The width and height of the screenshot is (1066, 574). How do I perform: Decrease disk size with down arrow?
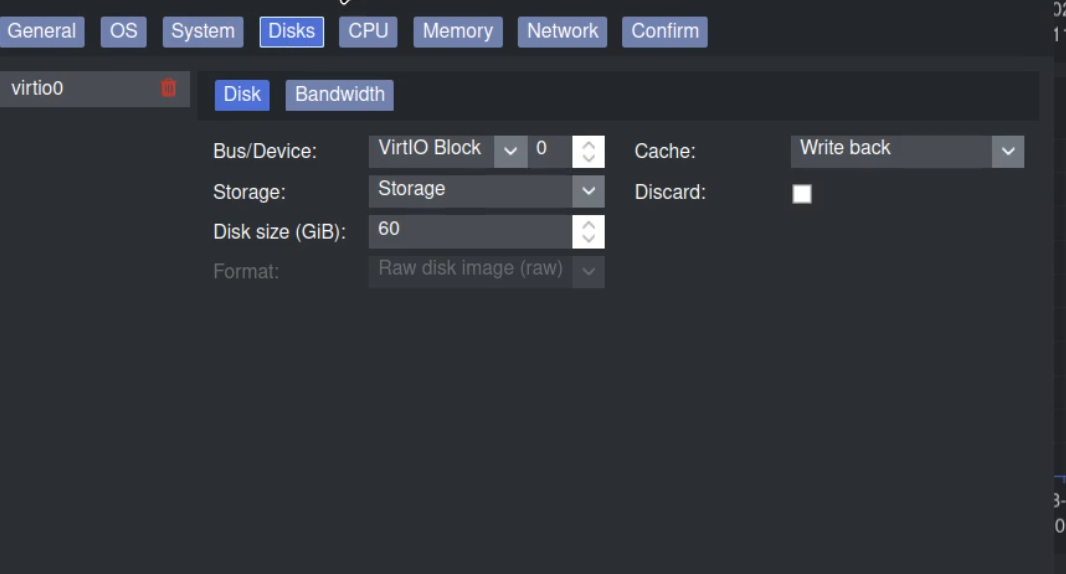[589, 239]
